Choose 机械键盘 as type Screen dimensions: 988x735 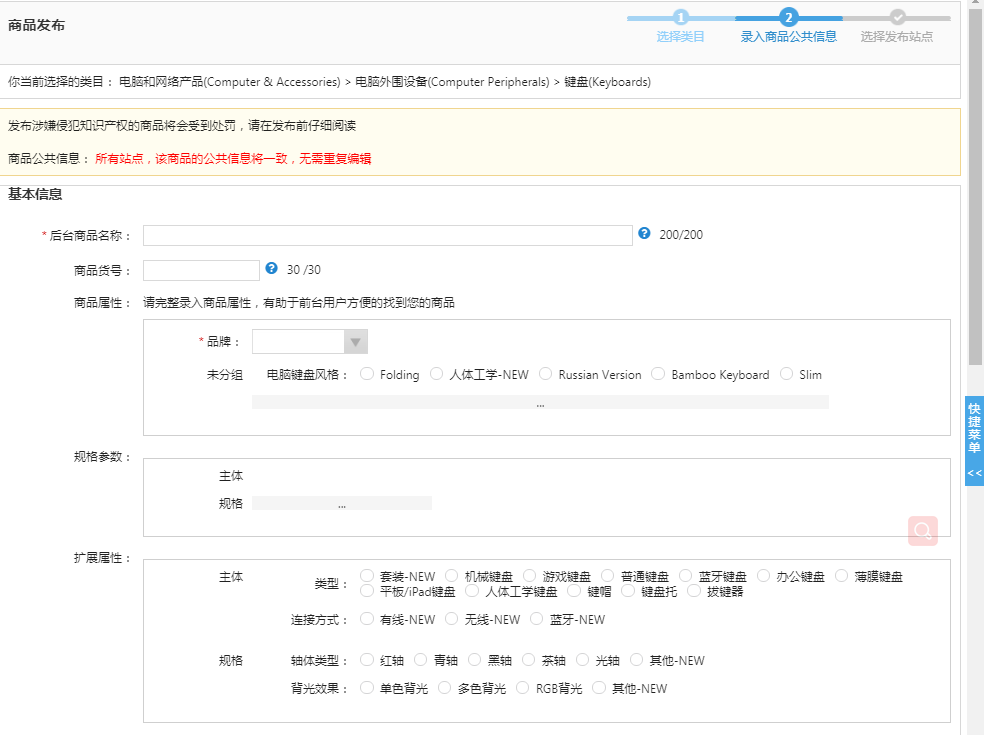451,576
